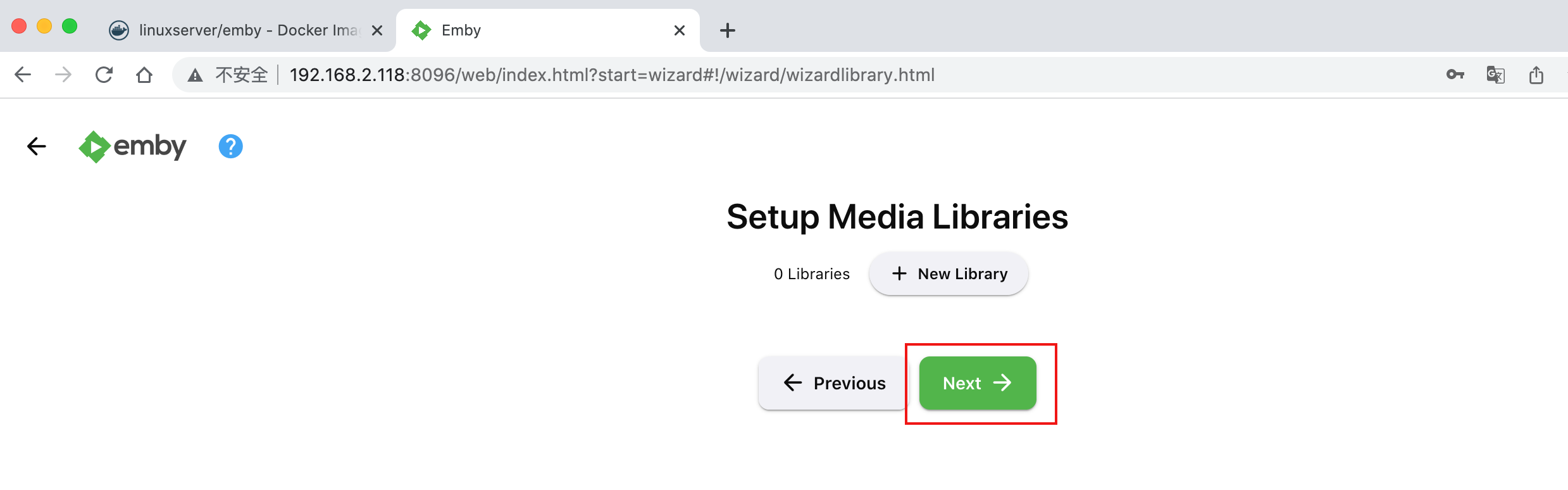Reload the page with the refresh icon
The image size is (1568, 490).
click(x=104, y=75)
